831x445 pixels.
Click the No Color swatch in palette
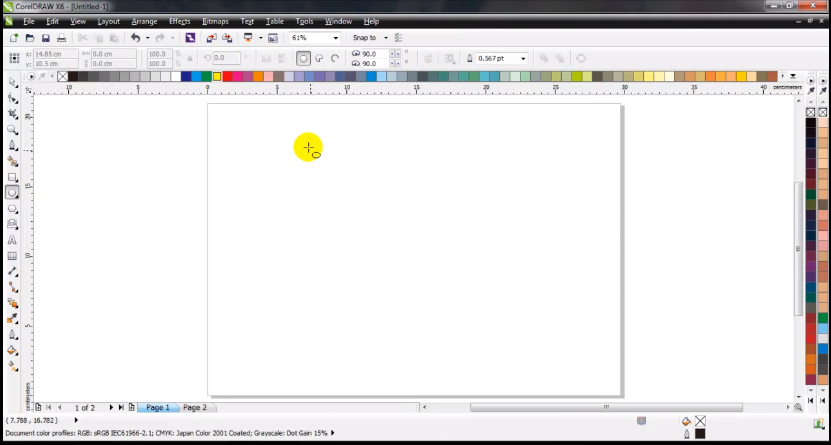click(63, 77)
